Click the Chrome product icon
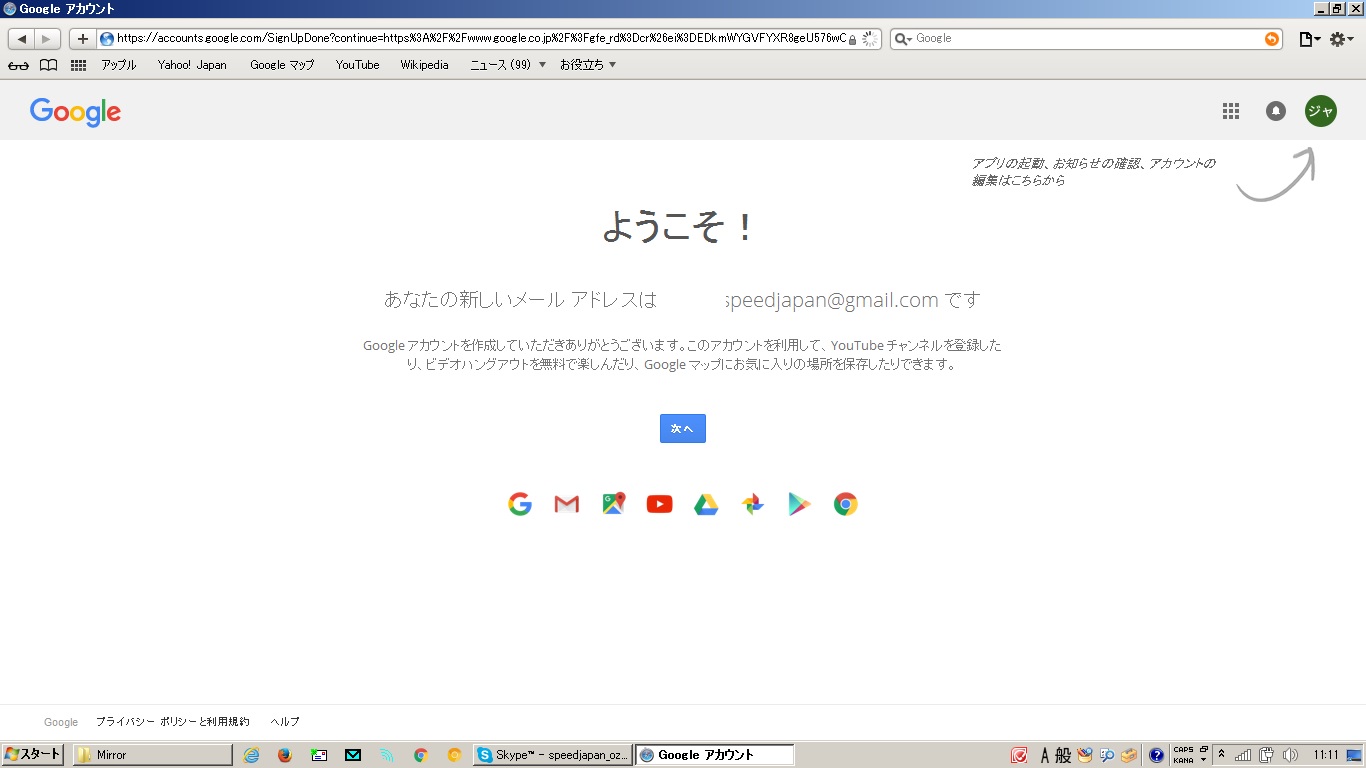This screenshot has height=768, width=1366. pos(846,504)
